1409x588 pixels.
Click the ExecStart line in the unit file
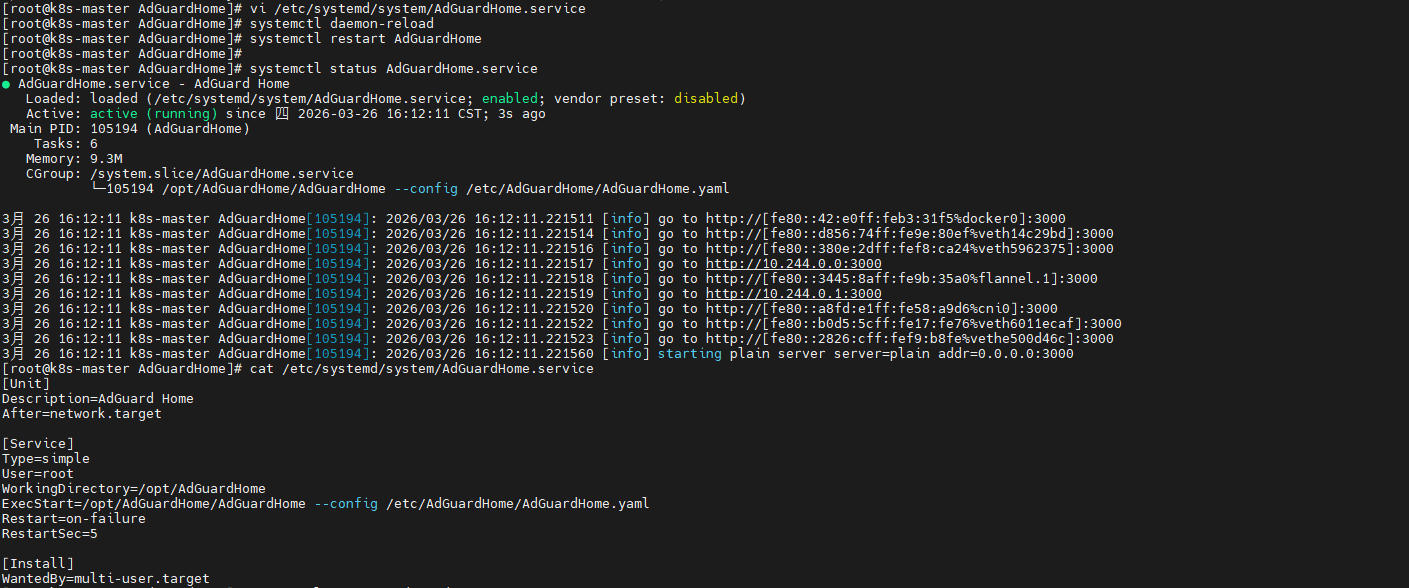[x=326, y=504]
